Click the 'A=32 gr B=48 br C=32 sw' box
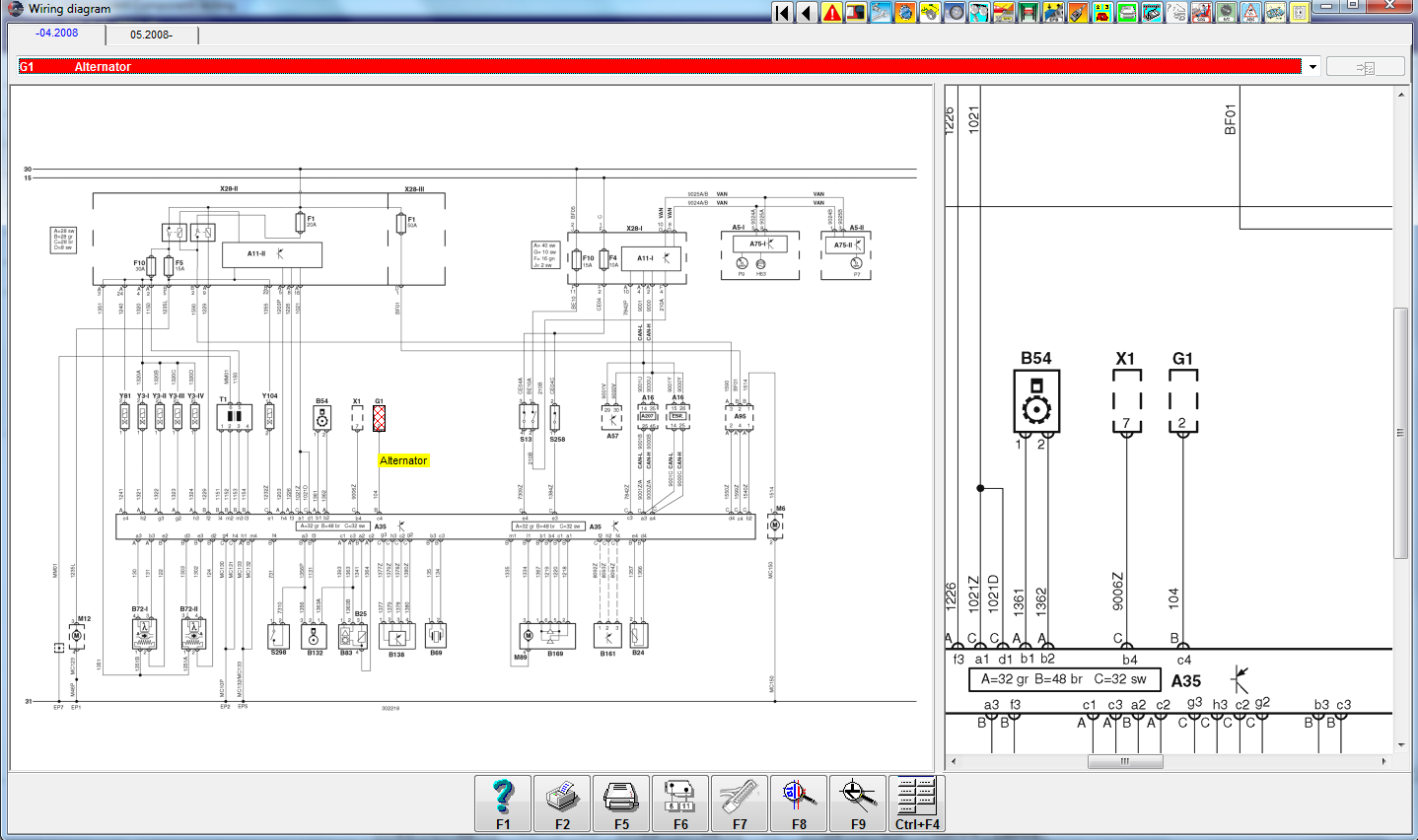1418x840 pixels. coord(1064,679)
